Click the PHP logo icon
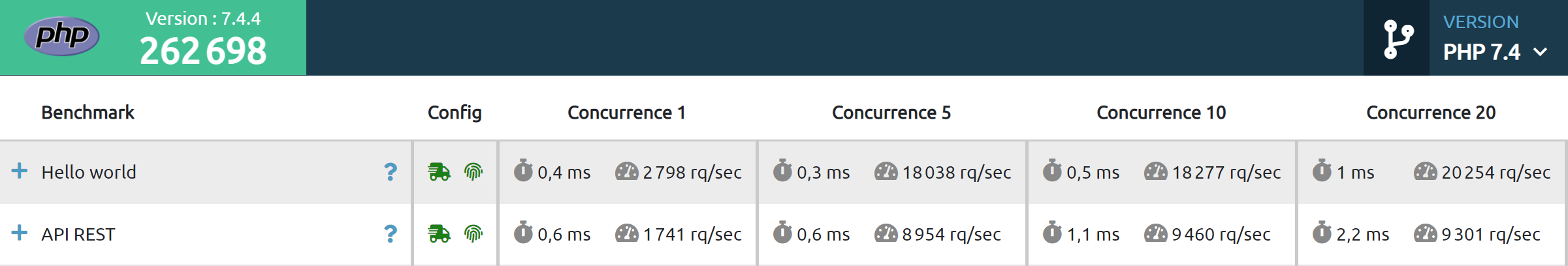 [61, 37]
